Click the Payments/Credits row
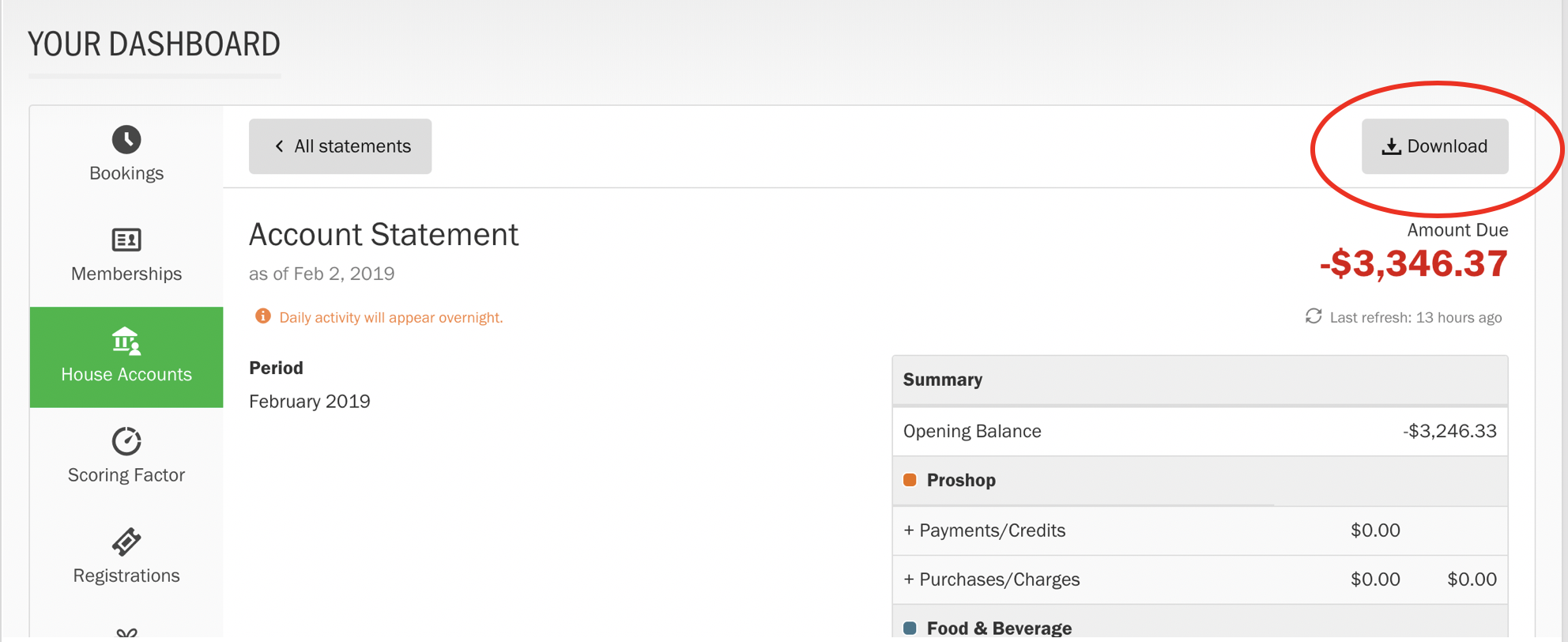The height and width of the screenshot is (642, 1568). coord(1199,531)
